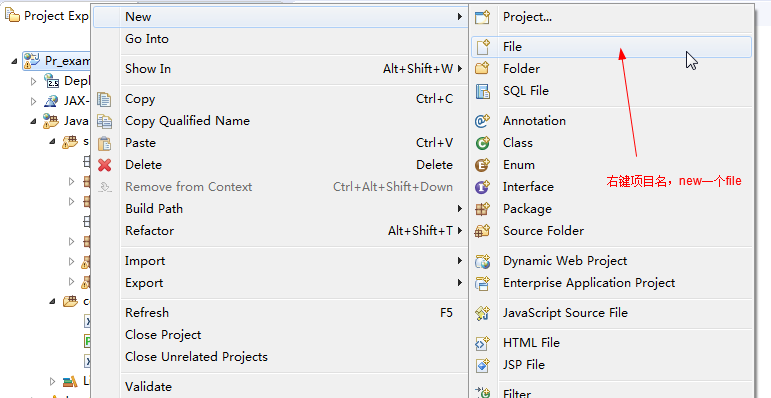Viewport: 771px width, 398px height.
Task: Collapse the Pr_exam project node
Action: (14, 61)
